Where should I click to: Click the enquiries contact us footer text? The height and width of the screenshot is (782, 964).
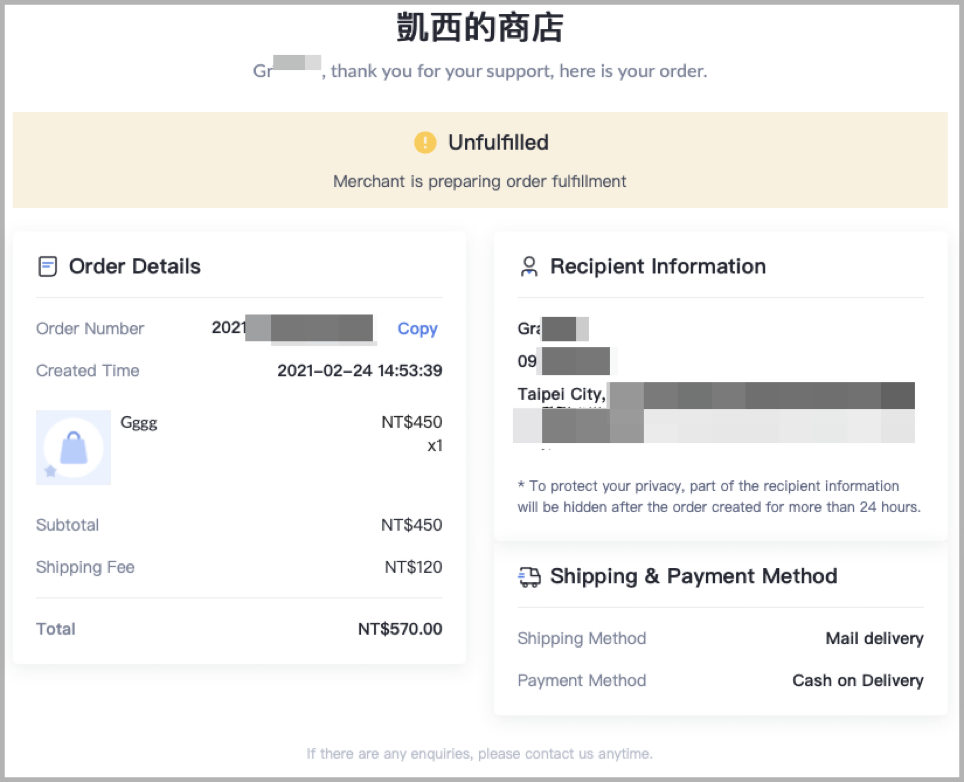pos(480,754)
